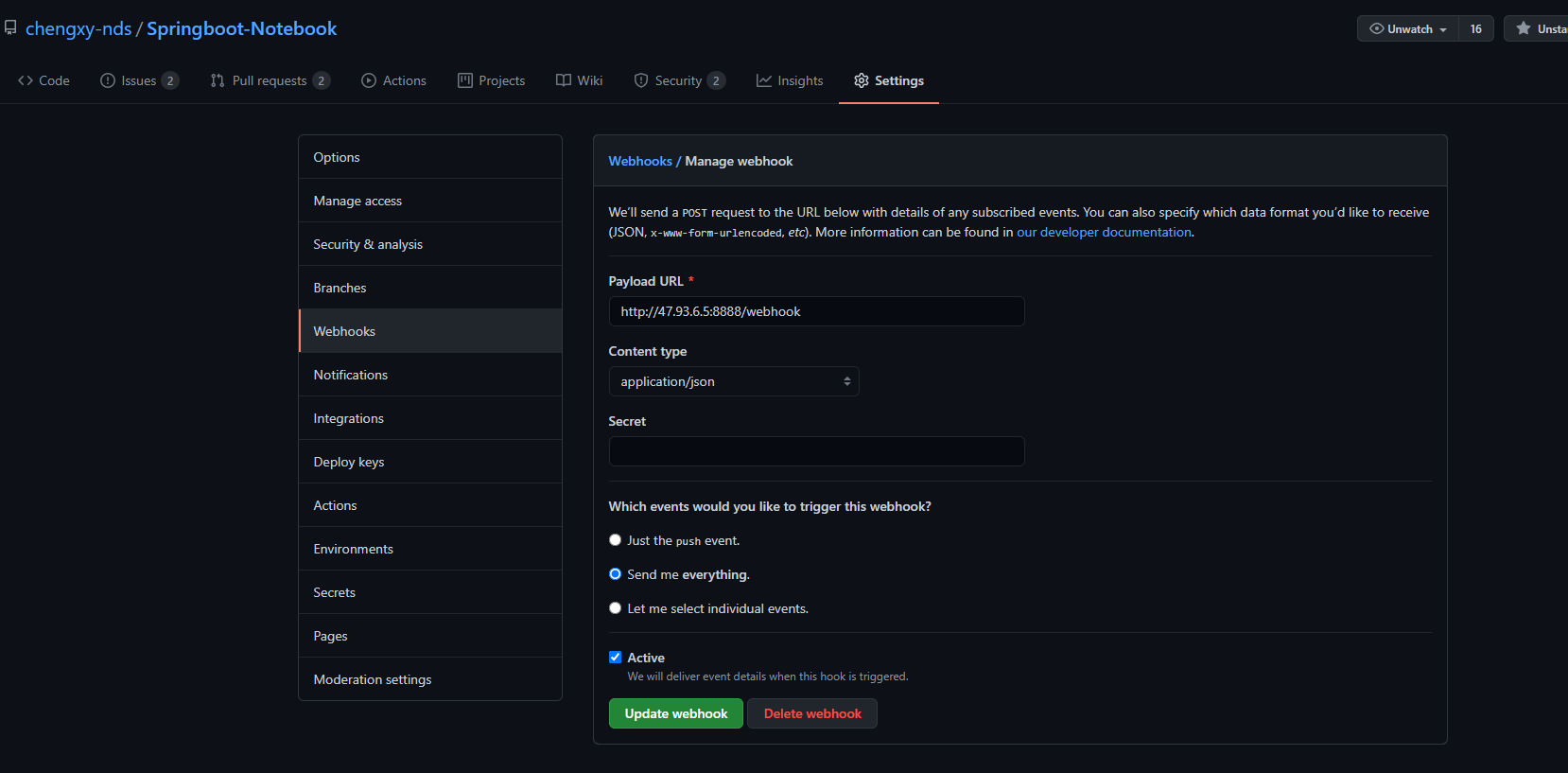The image size is (1568, 773).
Task: Click the Actions play icon in top nav
Action: pos(369,80)
